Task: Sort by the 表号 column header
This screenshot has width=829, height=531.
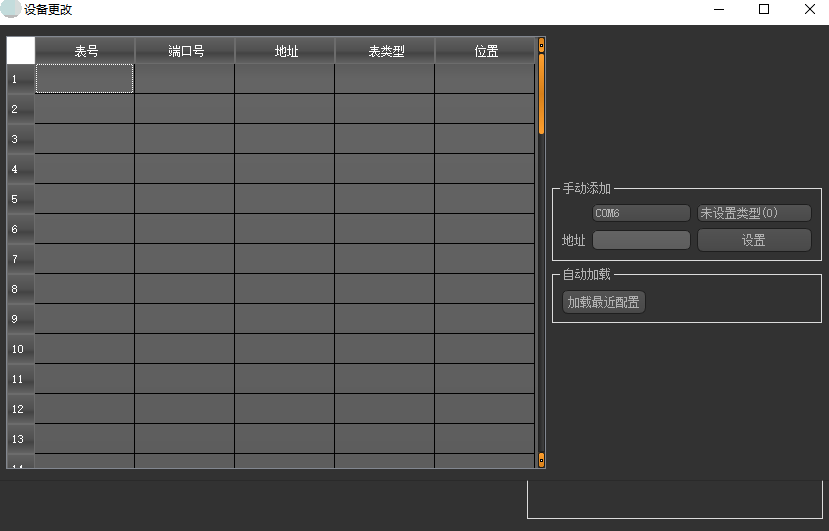Action: (x=85, y=51)
